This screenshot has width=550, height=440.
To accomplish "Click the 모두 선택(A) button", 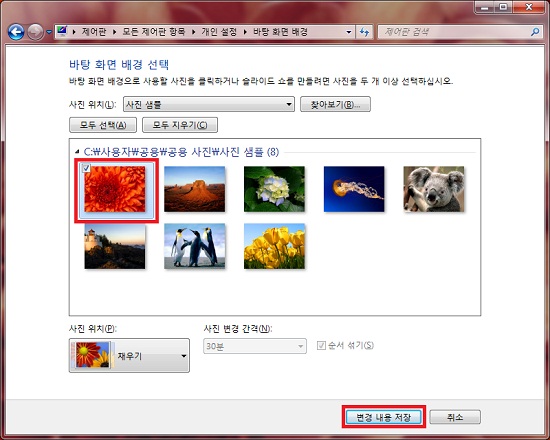I will click(103, 125).
